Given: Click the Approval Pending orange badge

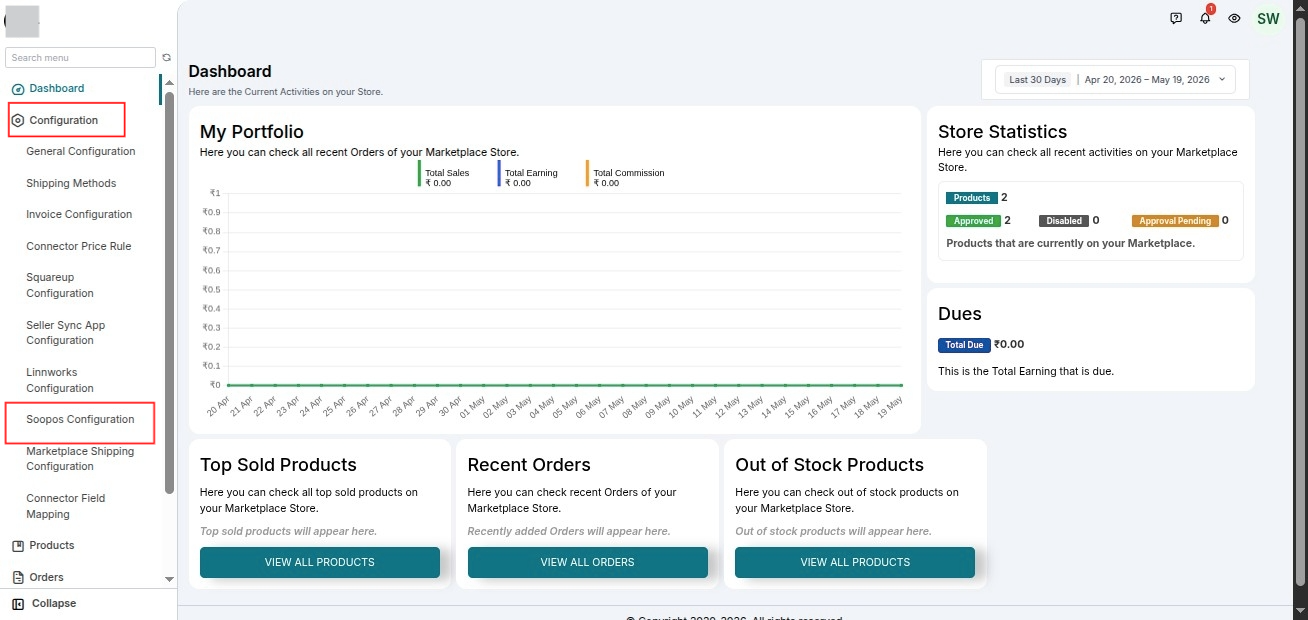Looking at the screenshot, I should (1175, 221).
